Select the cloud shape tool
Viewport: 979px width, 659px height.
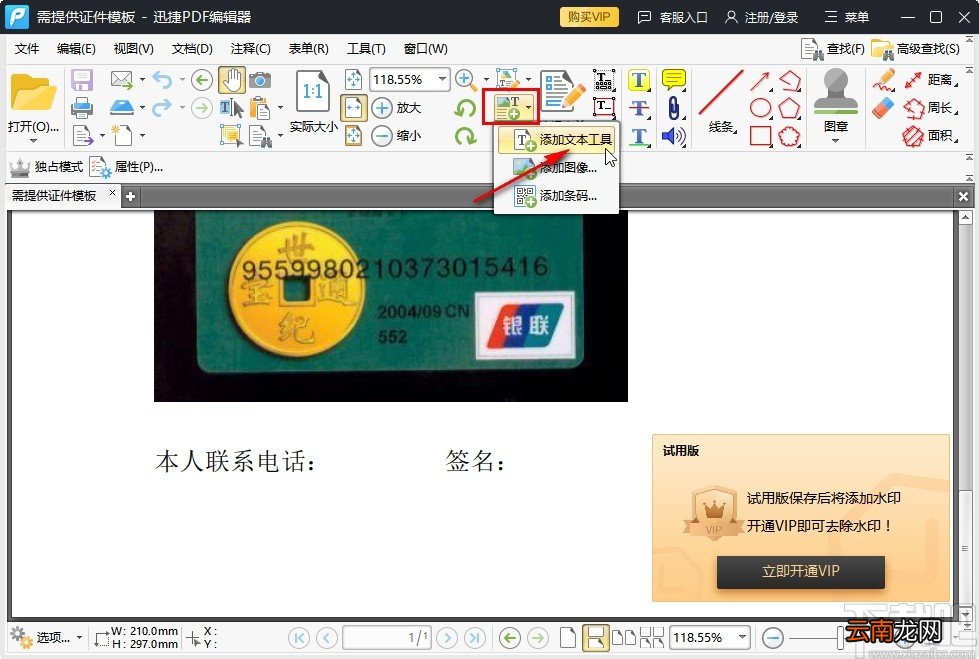pos(789,136)
